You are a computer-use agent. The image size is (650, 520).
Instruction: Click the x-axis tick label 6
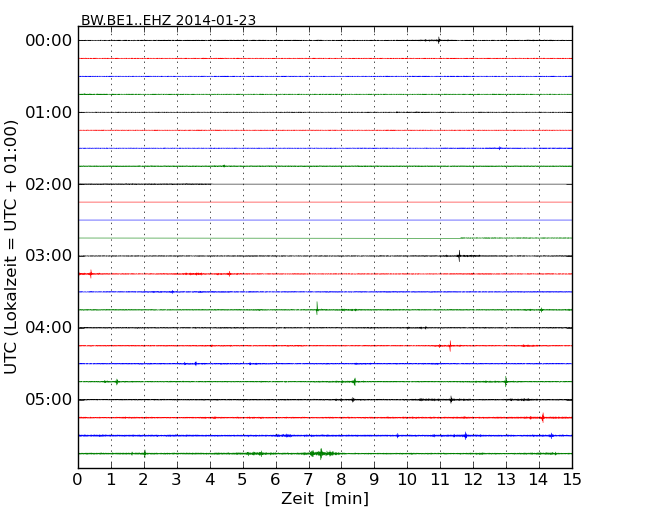275,479
